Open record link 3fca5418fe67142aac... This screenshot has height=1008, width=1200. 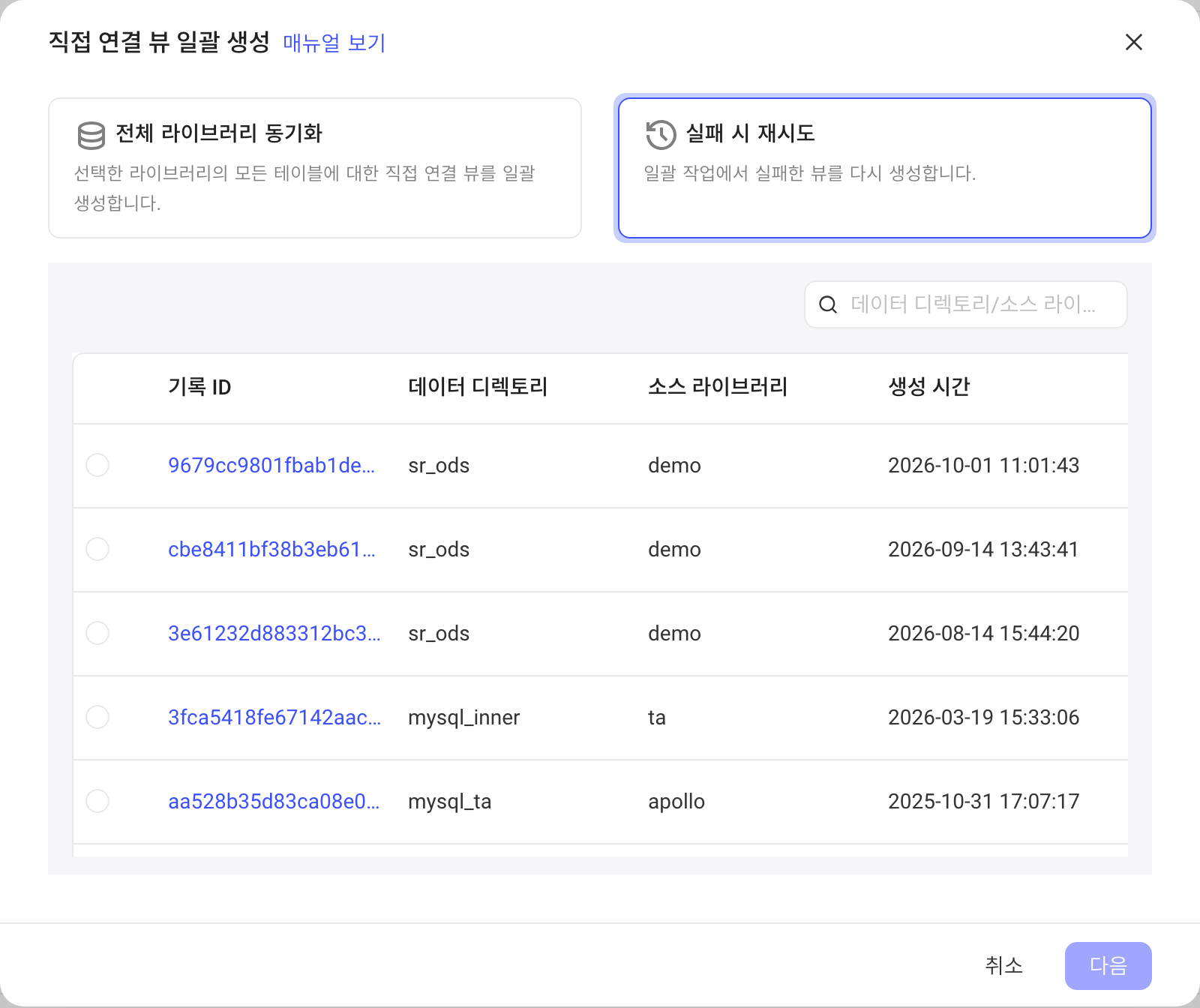point(274,717)
